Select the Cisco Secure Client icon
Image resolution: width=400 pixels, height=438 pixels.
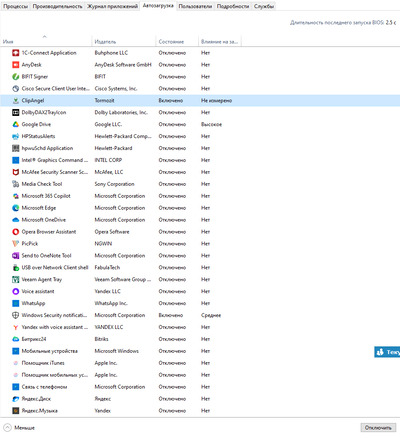(x=16, y=89)
